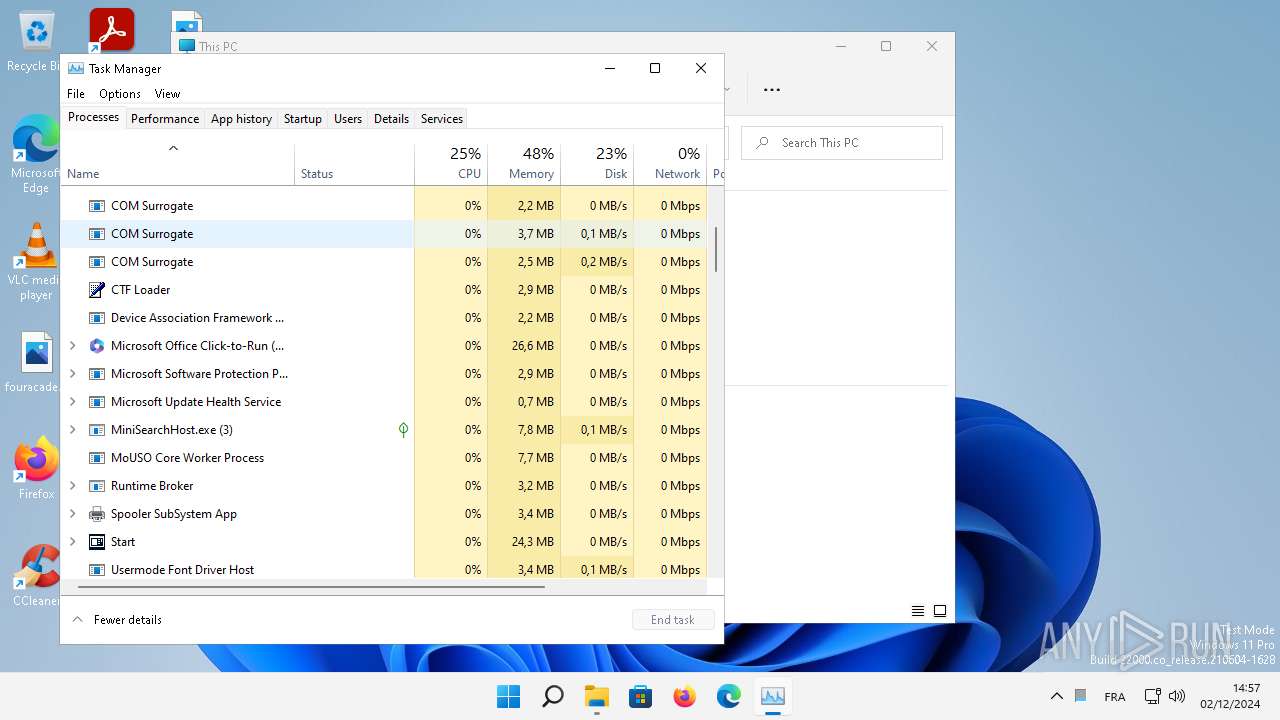The image size is (1280, 720).
Task: Sort by the Status column header
Action: [355, 164]
